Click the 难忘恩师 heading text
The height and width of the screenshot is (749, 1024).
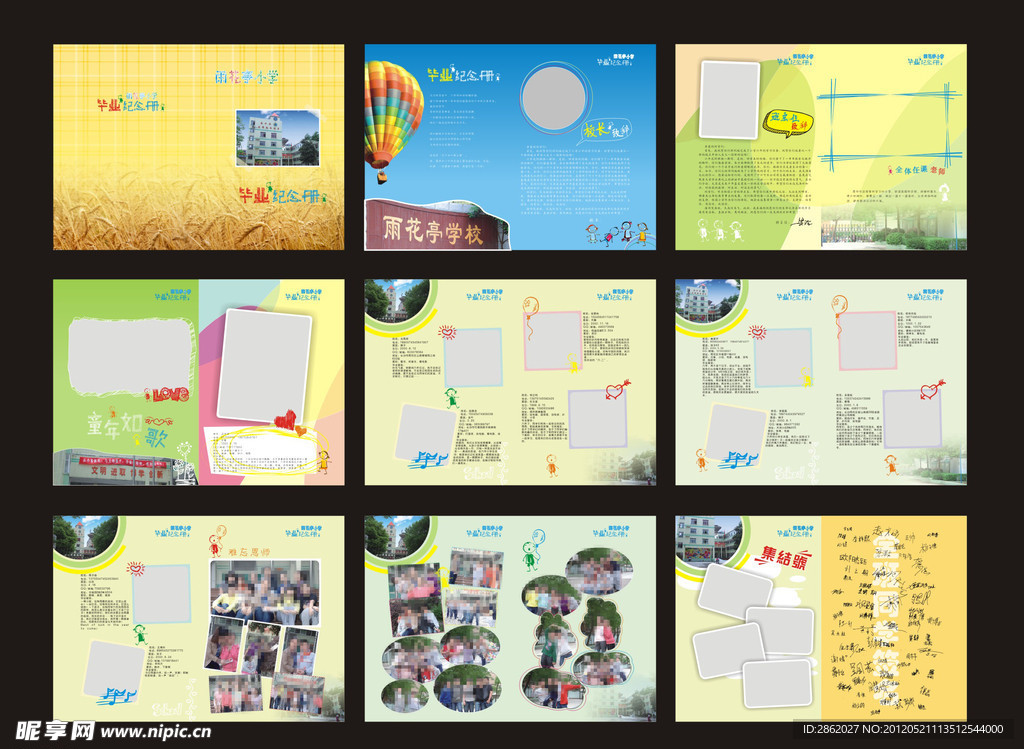[x=248, y=552]
